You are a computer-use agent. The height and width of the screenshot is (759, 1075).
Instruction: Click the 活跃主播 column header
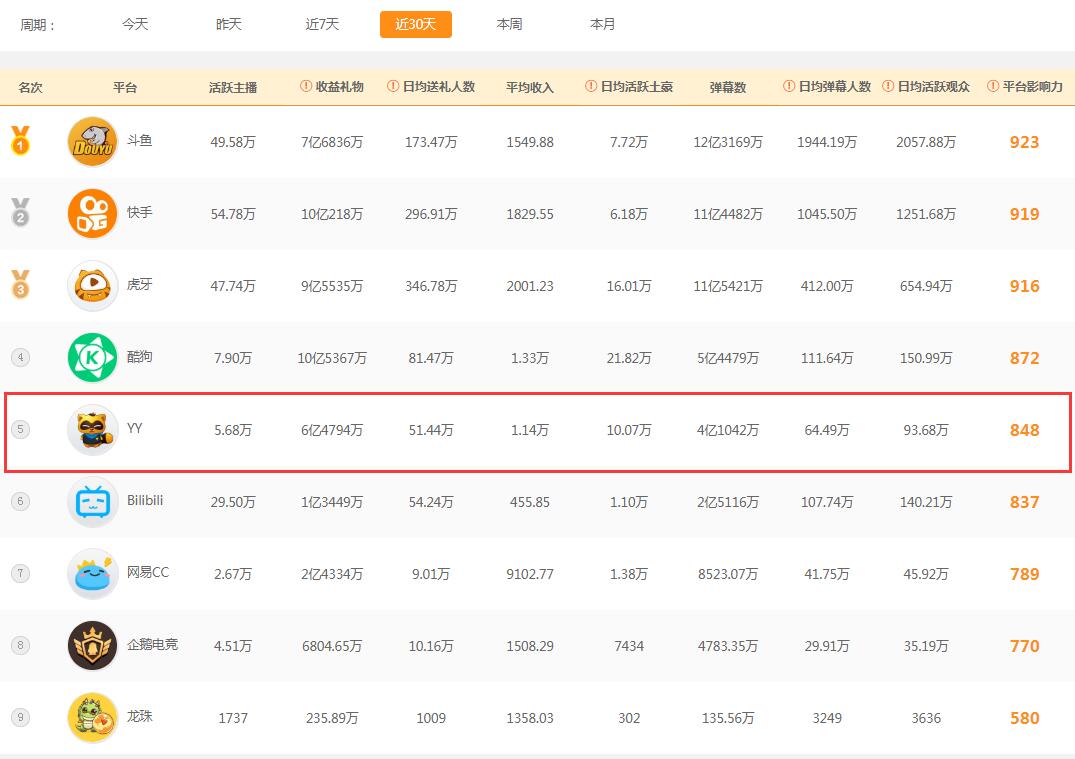coord(233,87)
